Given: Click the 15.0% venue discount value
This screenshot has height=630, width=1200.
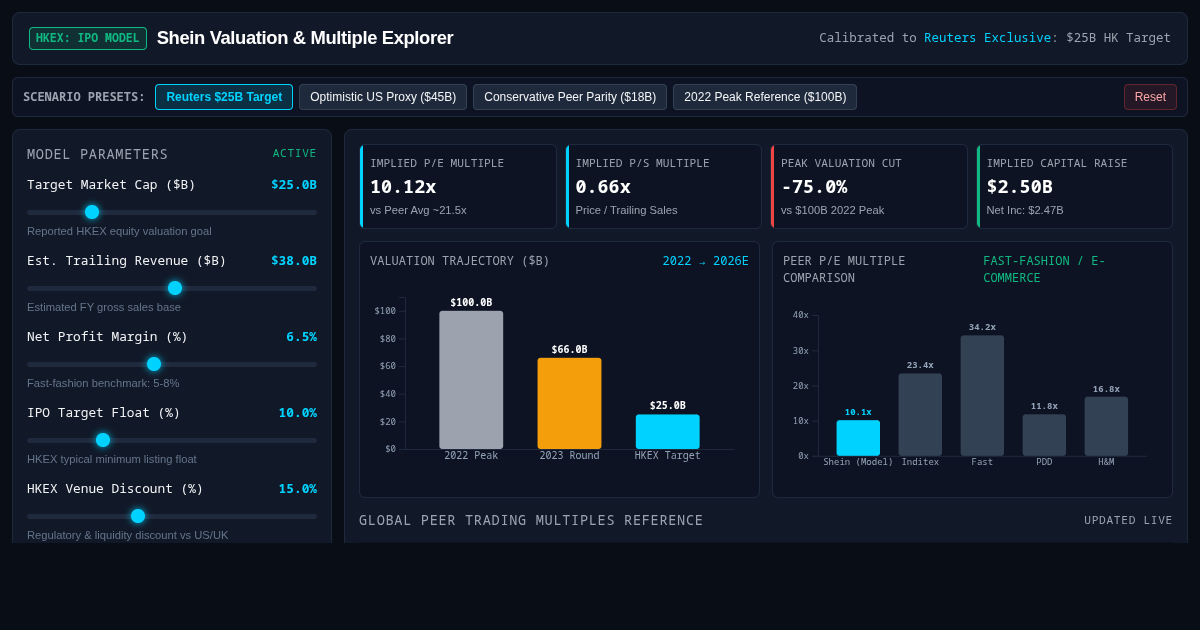Looking at the screenshot, I should 298,489.
